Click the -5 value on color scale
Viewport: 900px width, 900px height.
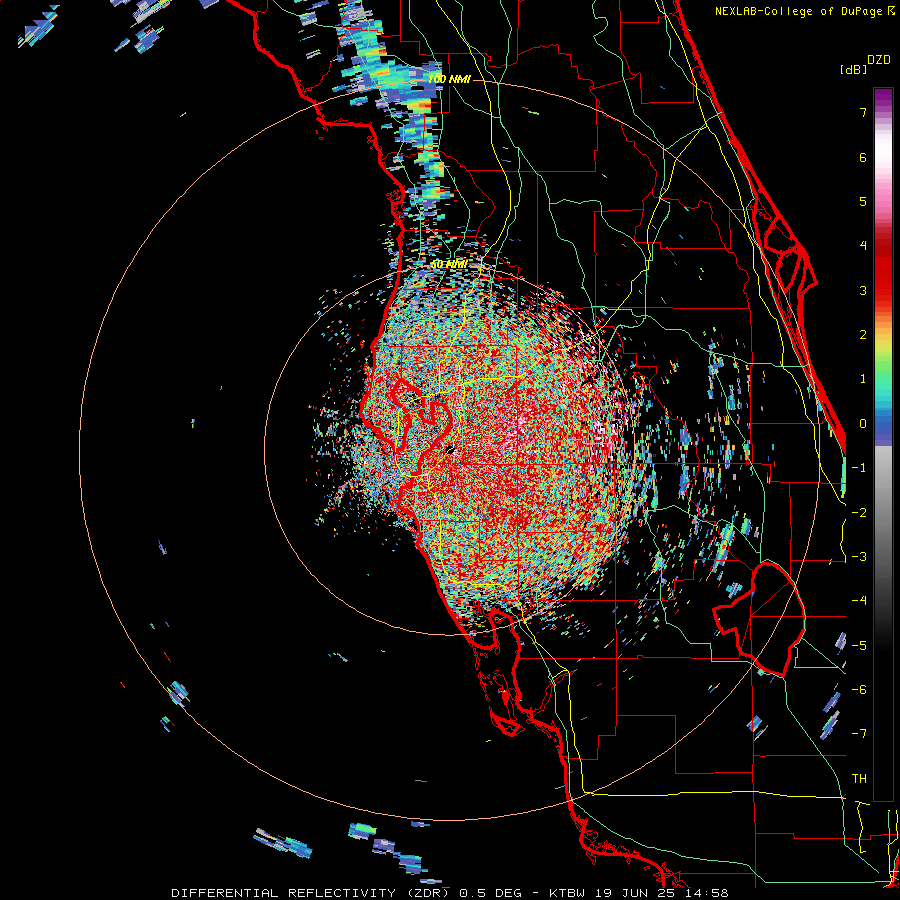(859, 646)
